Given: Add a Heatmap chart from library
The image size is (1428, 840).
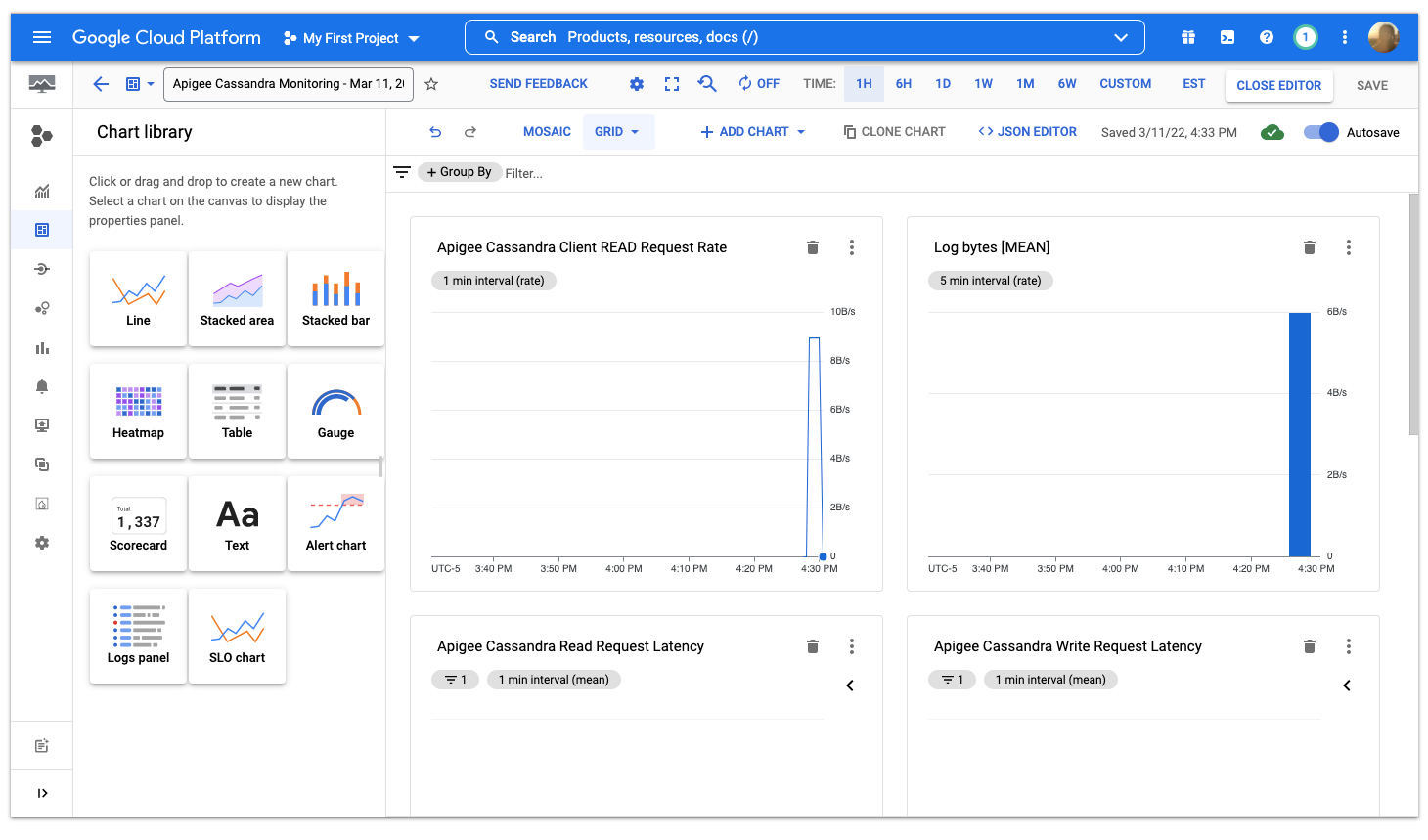Looking at the screenshot, I should coord(138,411).
